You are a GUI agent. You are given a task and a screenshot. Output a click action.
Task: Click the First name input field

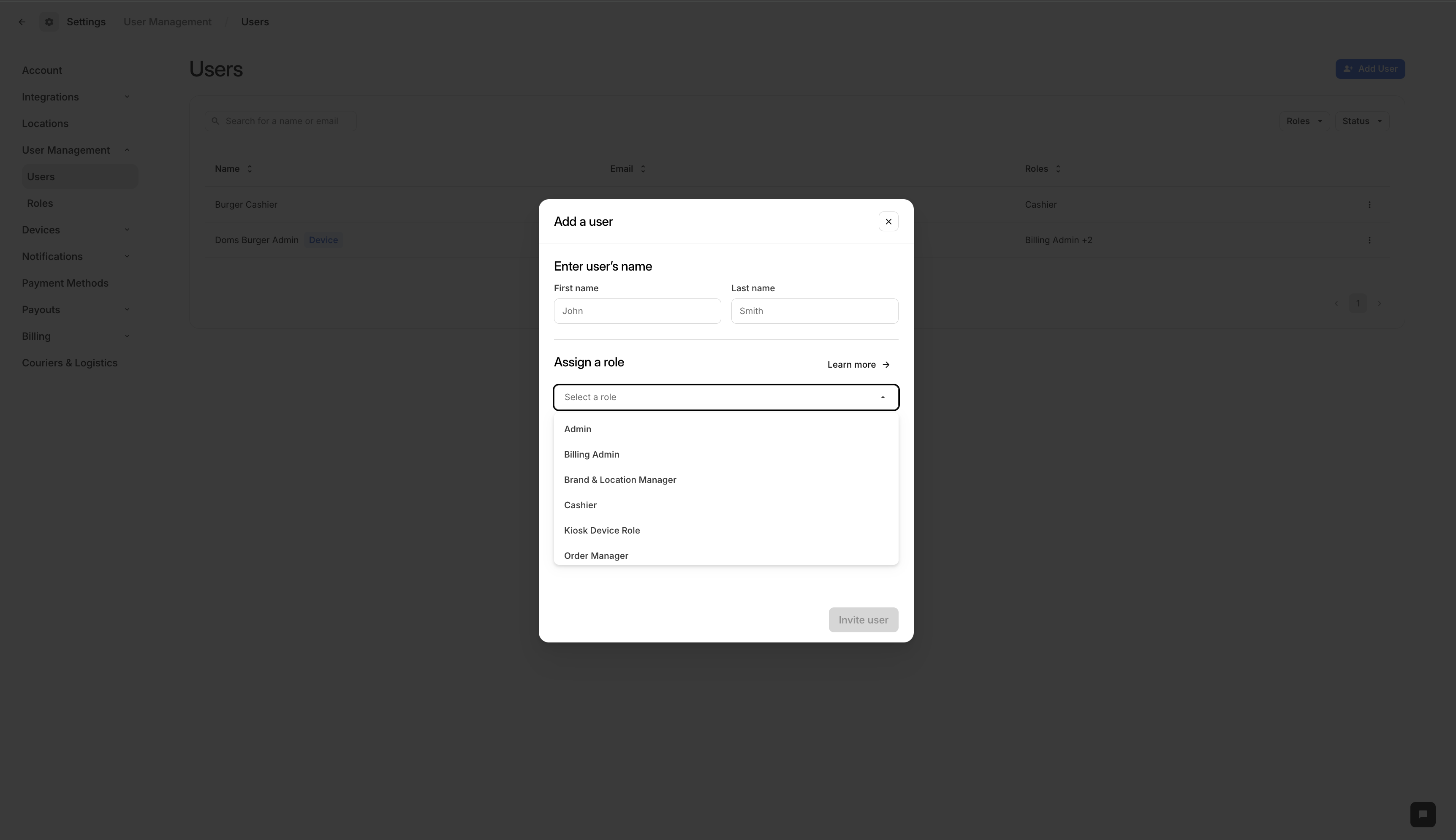(x=637, y=311)
